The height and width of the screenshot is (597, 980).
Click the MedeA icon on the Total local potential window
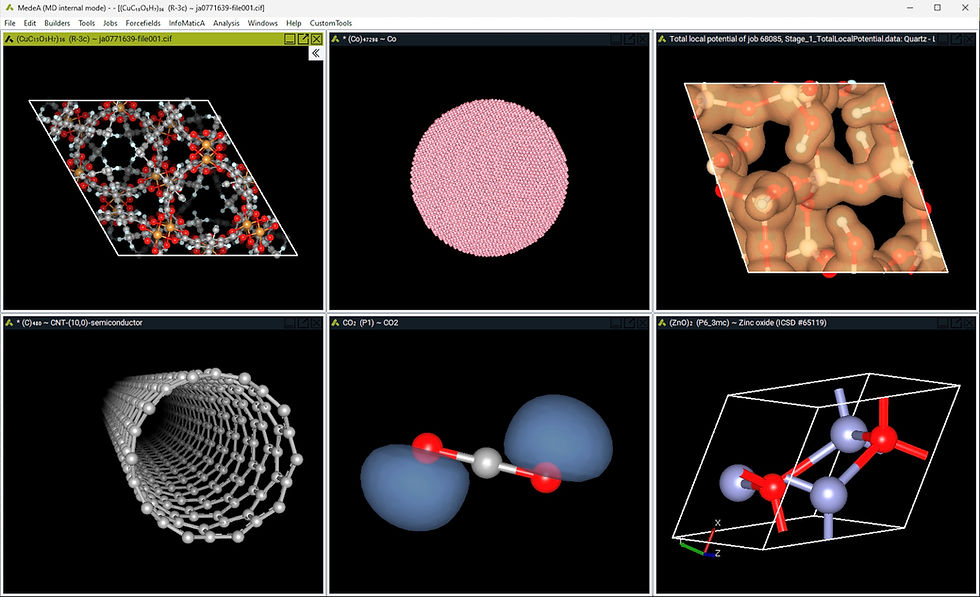[660, 38]
